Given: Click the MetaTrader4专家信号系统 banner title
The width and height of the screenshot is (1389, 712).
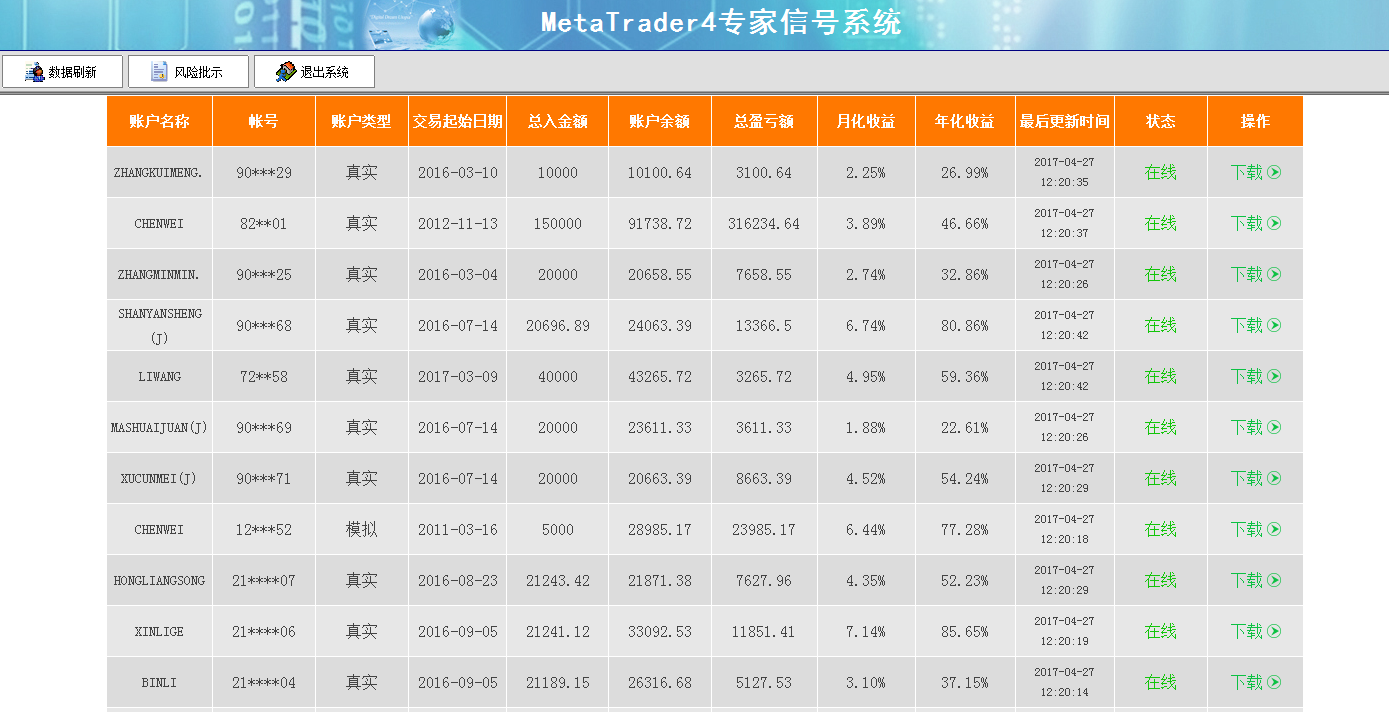Looking at the screenshot, I should [721, 22].
